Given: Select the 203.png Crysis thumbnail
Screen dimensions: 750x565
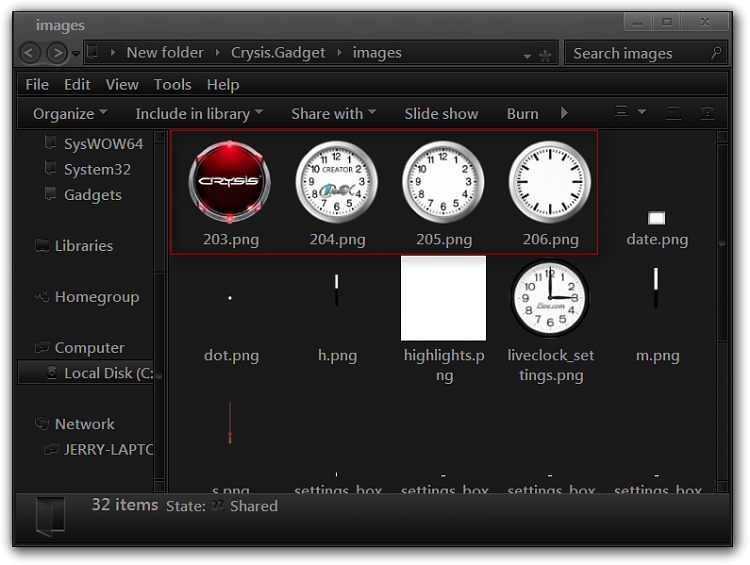Looking at the screenshot, I should pyautogui.click(x=230, y=182).
